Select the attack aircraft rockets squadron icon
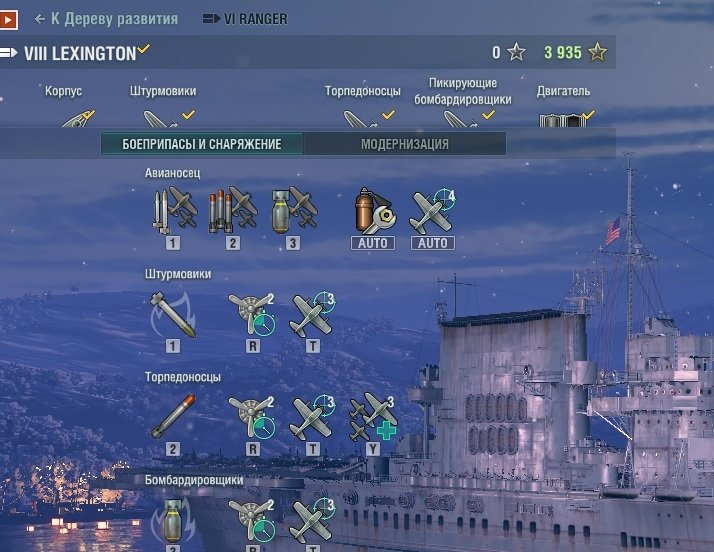The height and width of the screenshot is (552, 714). [x=174, y=210]
